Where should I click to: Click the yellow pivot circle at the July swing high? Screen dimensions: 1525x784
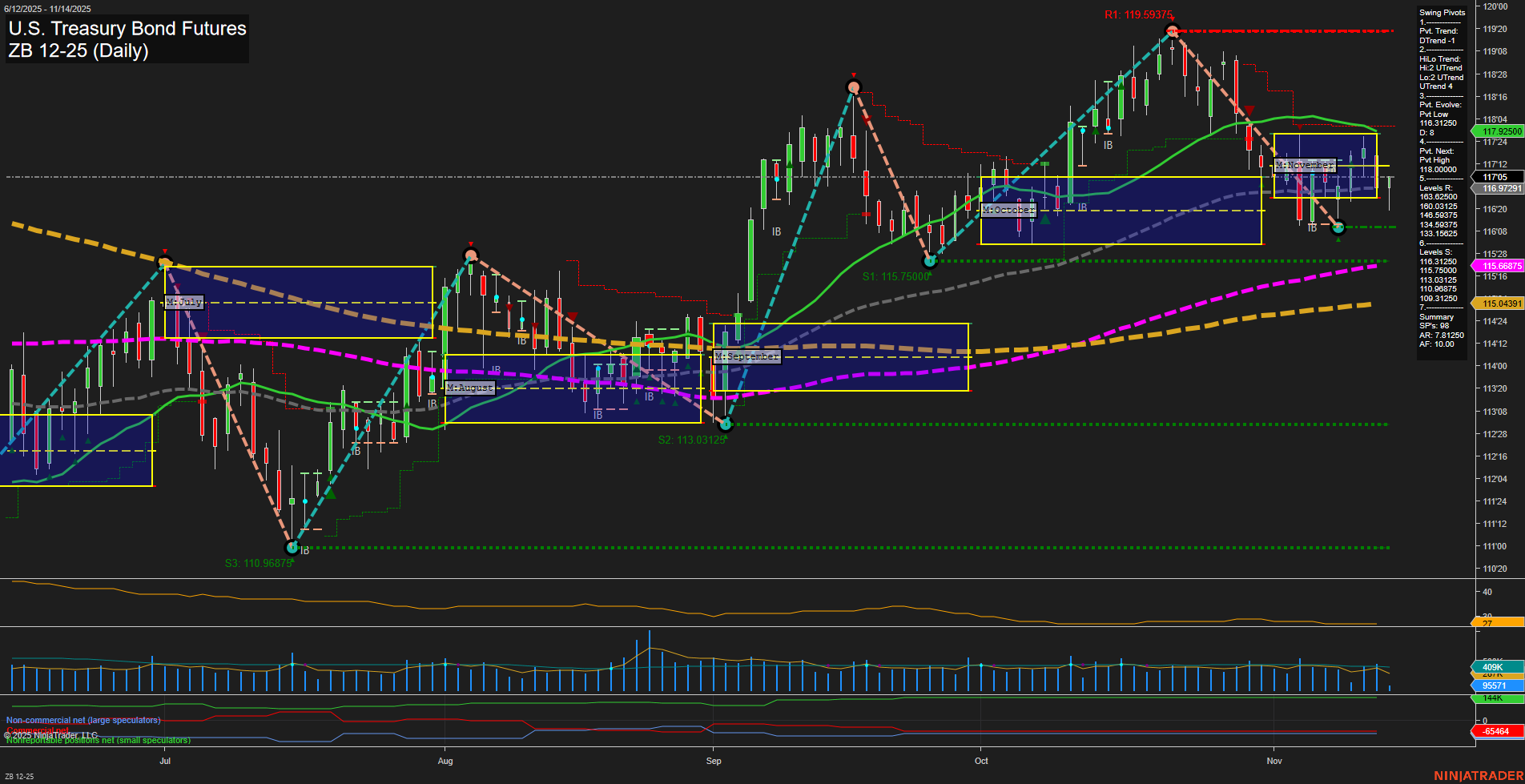coord(164,260)
